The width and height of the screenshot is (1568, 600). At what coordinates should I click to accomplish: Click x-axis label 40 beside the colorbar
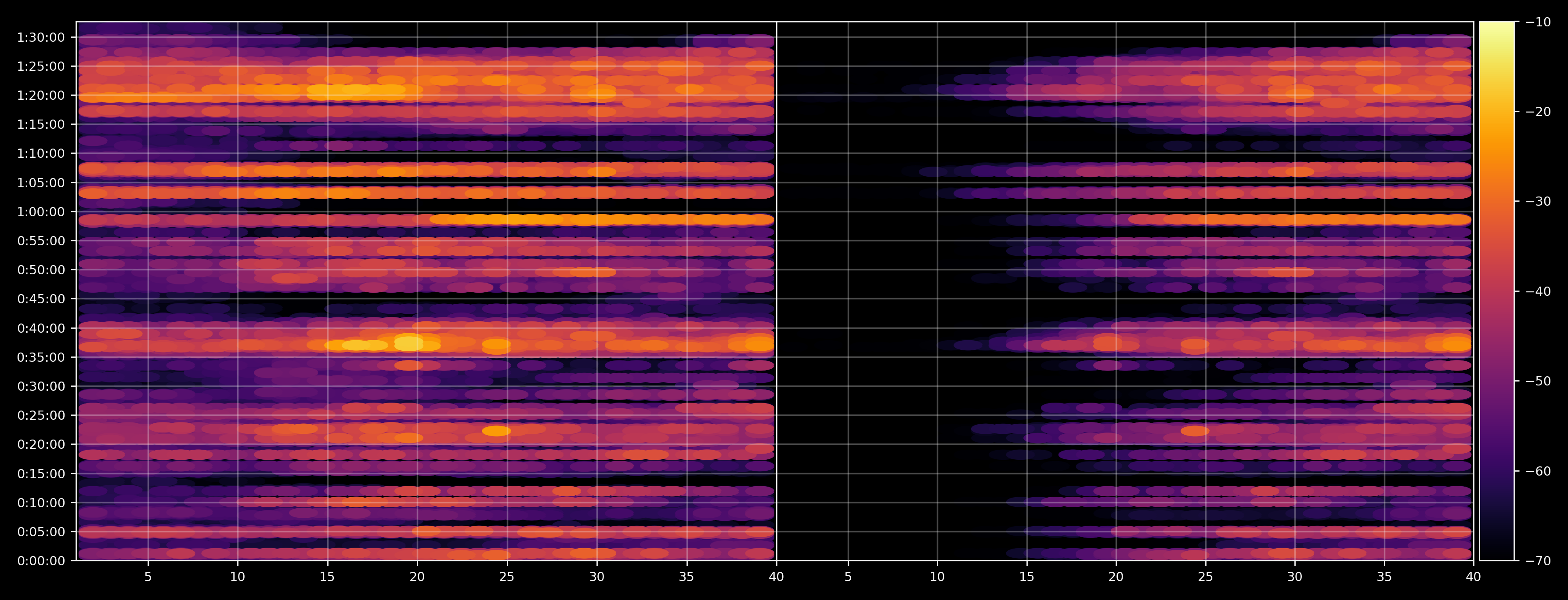click(1474, 577)
